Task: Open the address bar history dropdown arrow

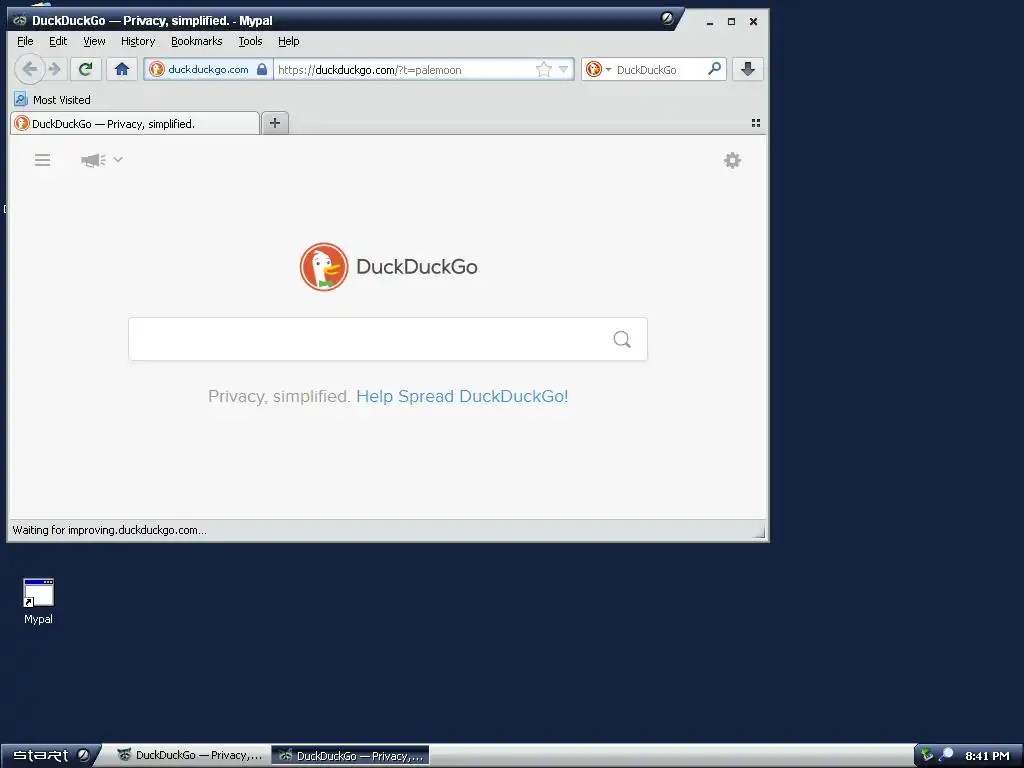Action: pos(564,69)
